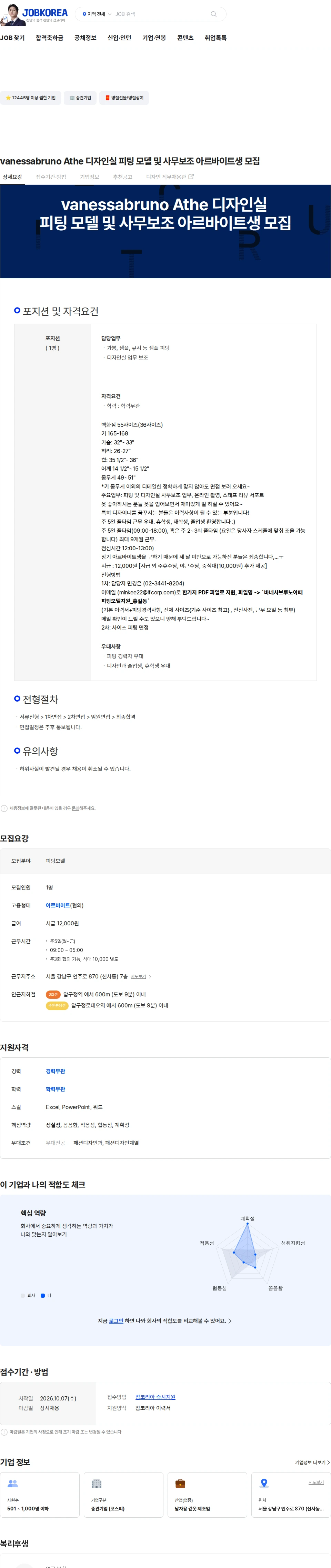Open the 디자인 직무채용관 tab link
This screenshot has height=1568, width=331.
coord(170,177)
